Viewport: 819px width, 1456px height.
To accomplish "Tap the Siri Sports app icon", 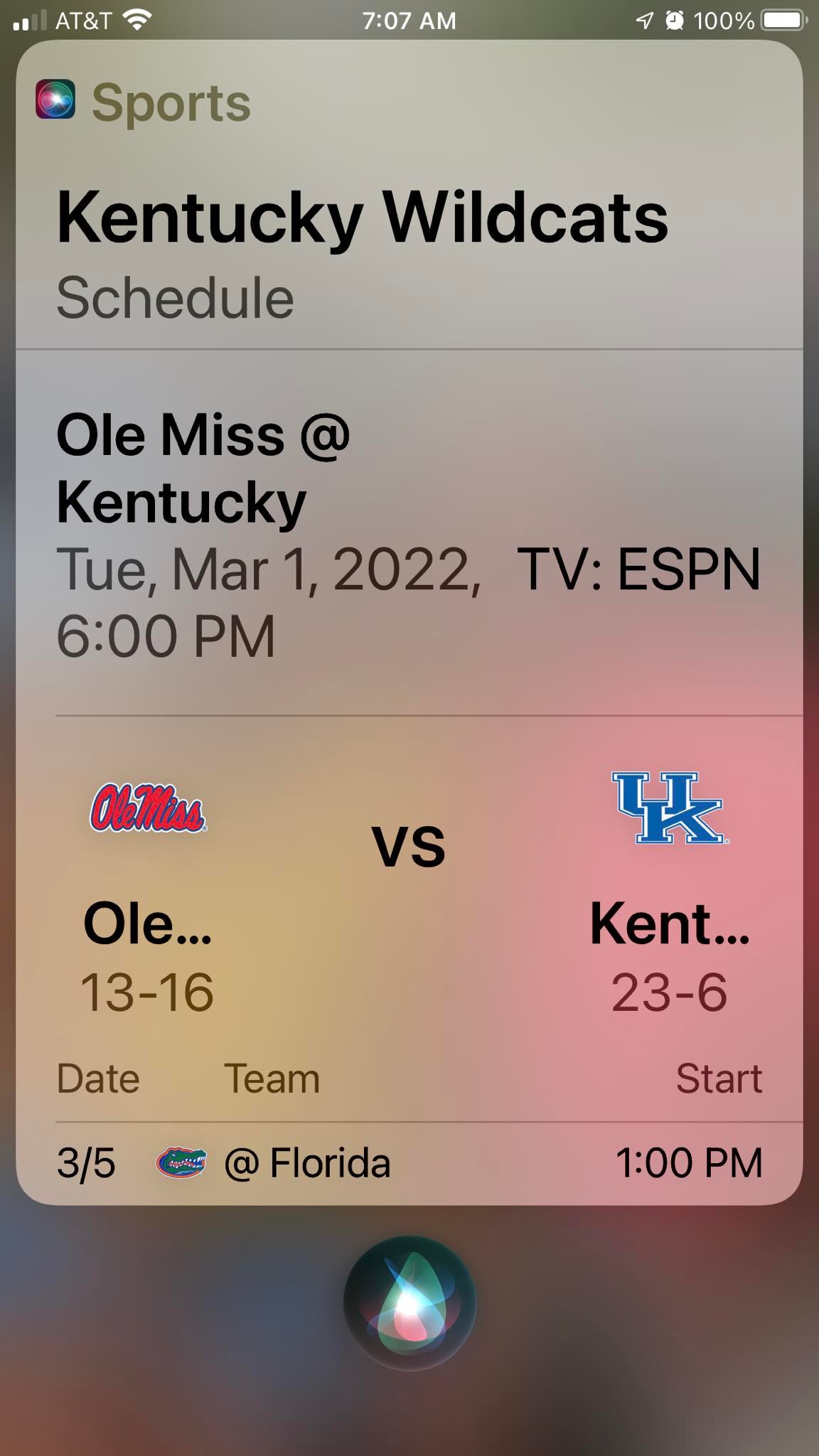I will [55, 100].
